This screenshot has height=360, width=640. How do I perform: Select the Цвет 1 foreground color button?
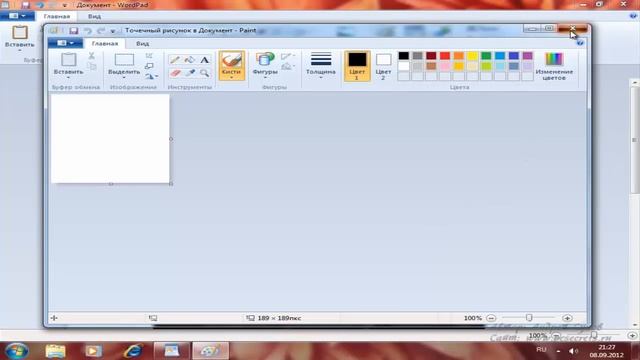point(357,66)
